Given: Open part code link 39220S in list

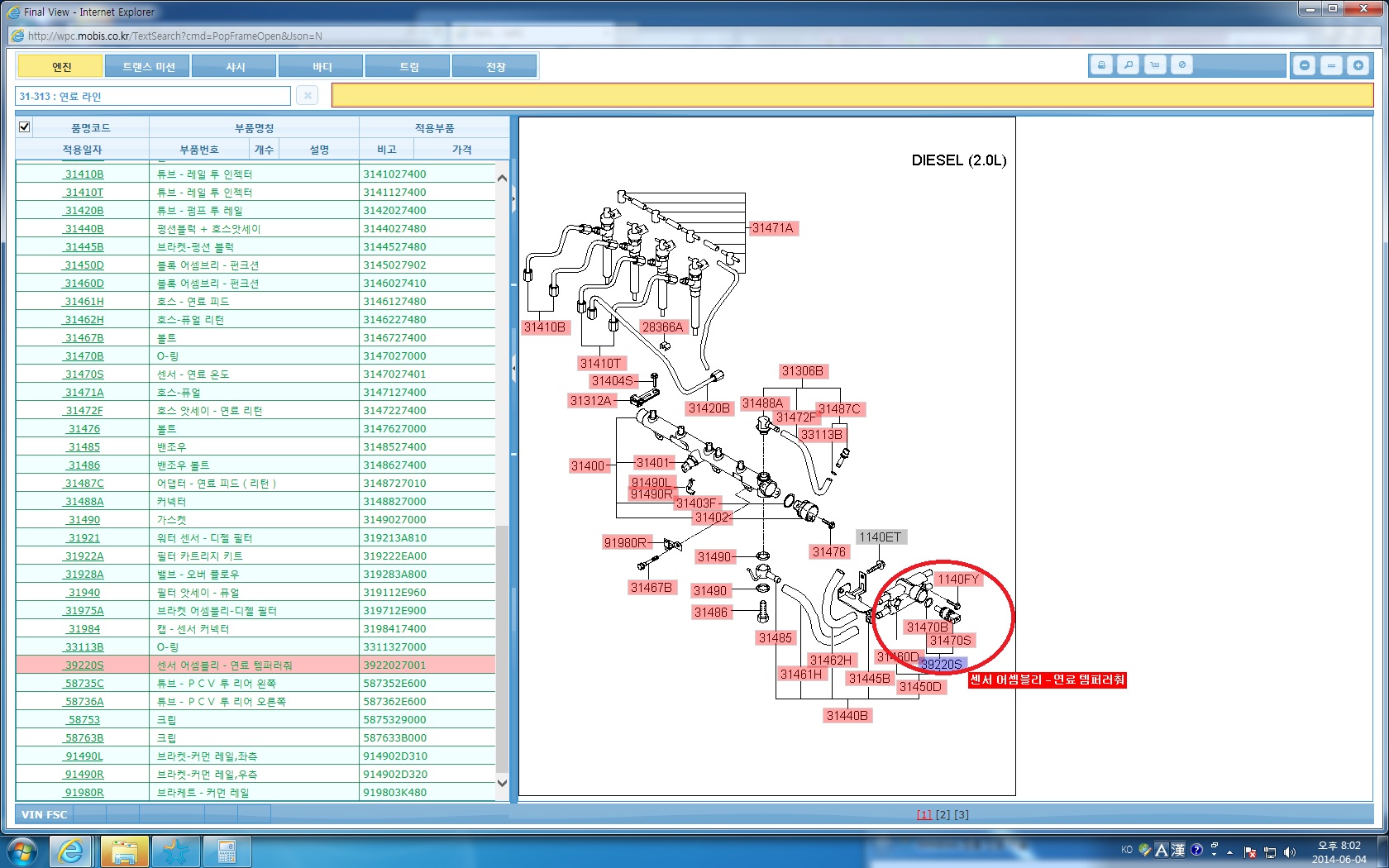Looking at the screenshot, I should [84, 665].
